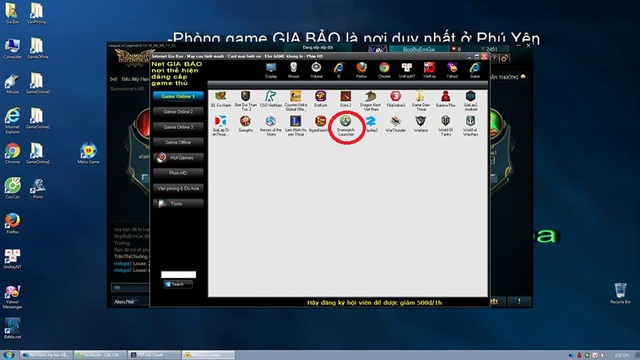Switch to Game Online 3 category
This screenshot has height=360, width=640.
[x=178, y=127]
